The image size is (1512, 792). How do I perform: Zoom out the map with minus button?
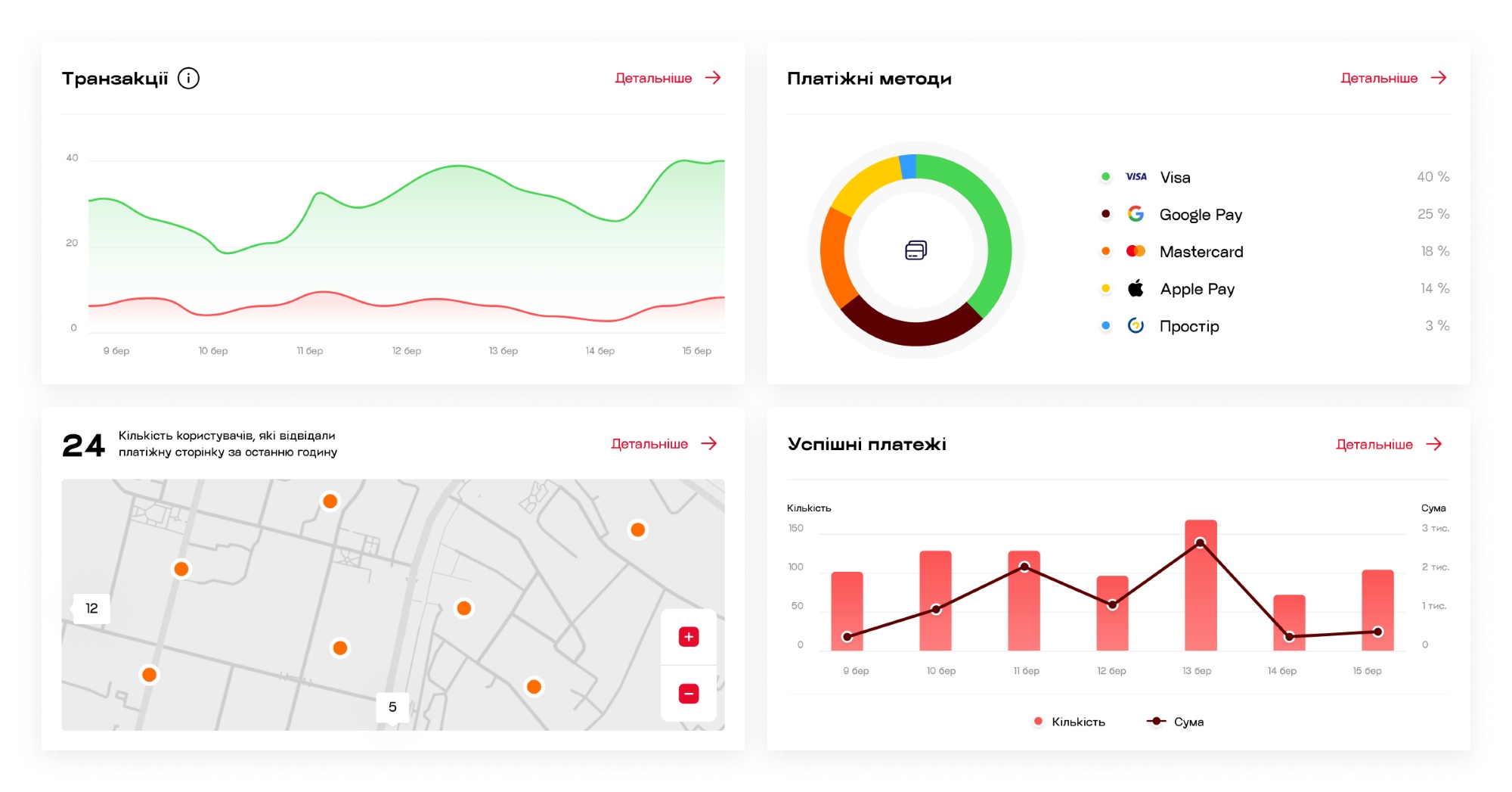point(689,694)
